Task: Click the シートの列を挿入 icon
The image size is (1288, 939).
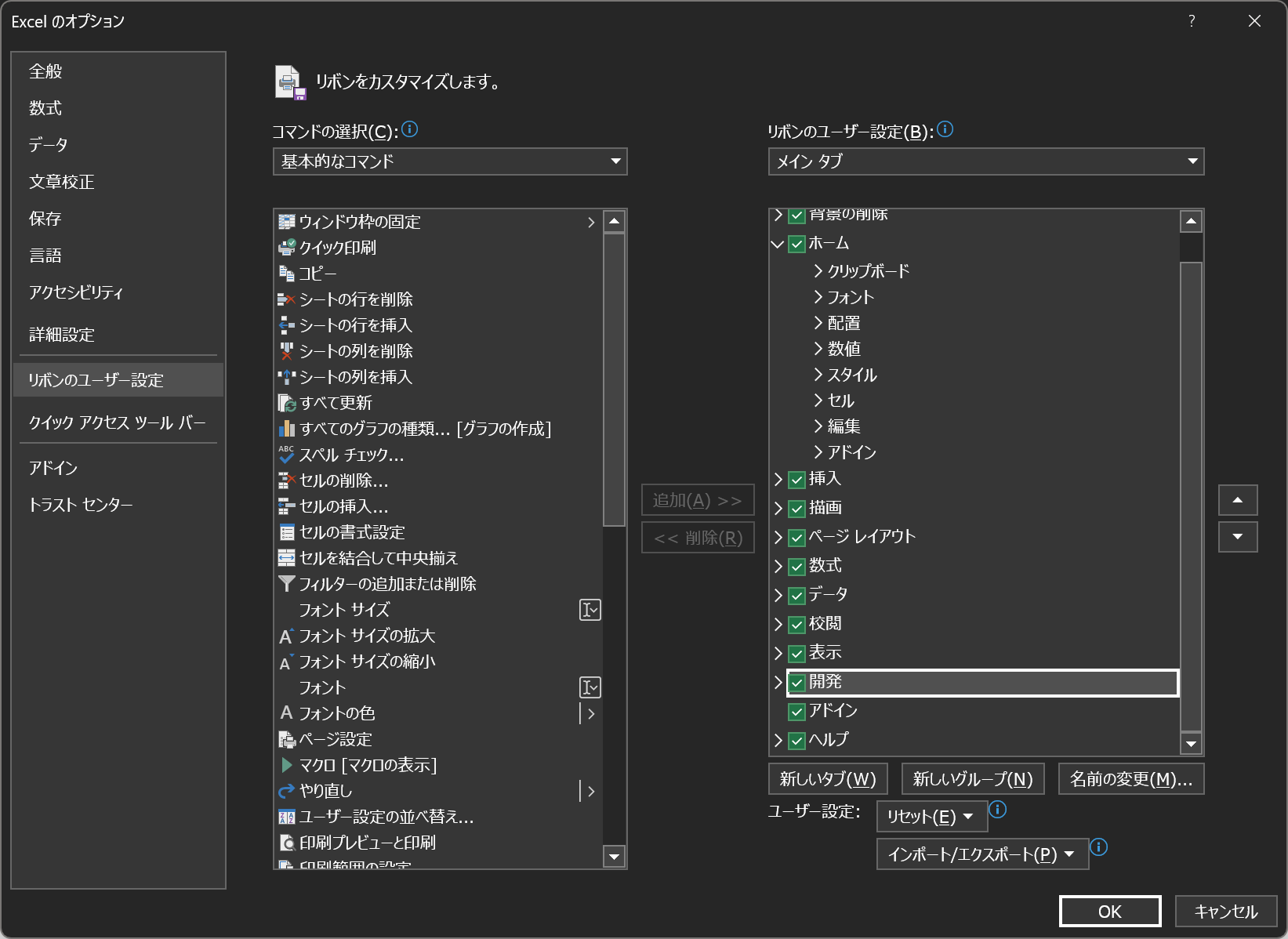Action: point(287,377)
